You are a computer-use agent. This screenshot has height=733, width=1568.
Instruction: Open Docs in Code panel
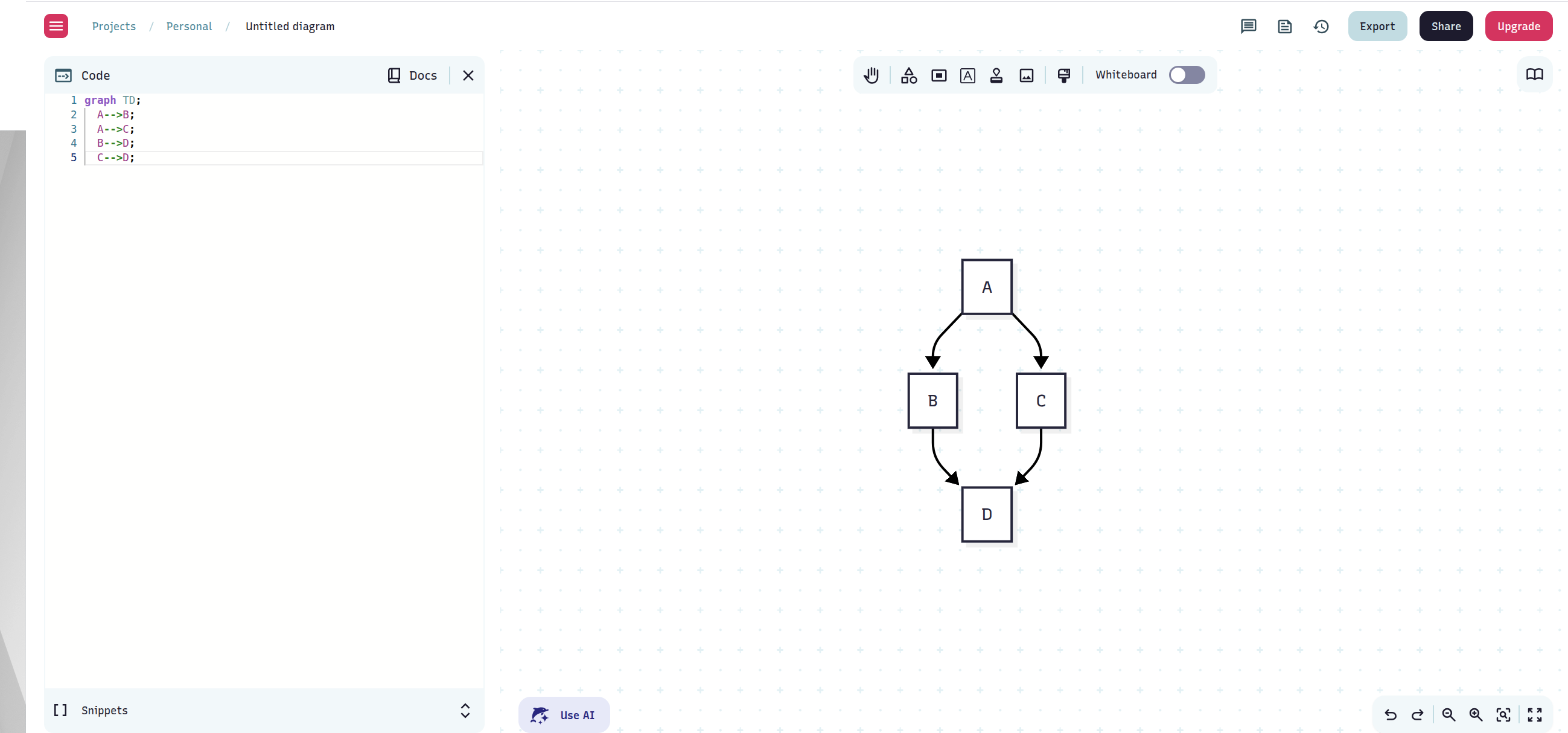point(413,75)
